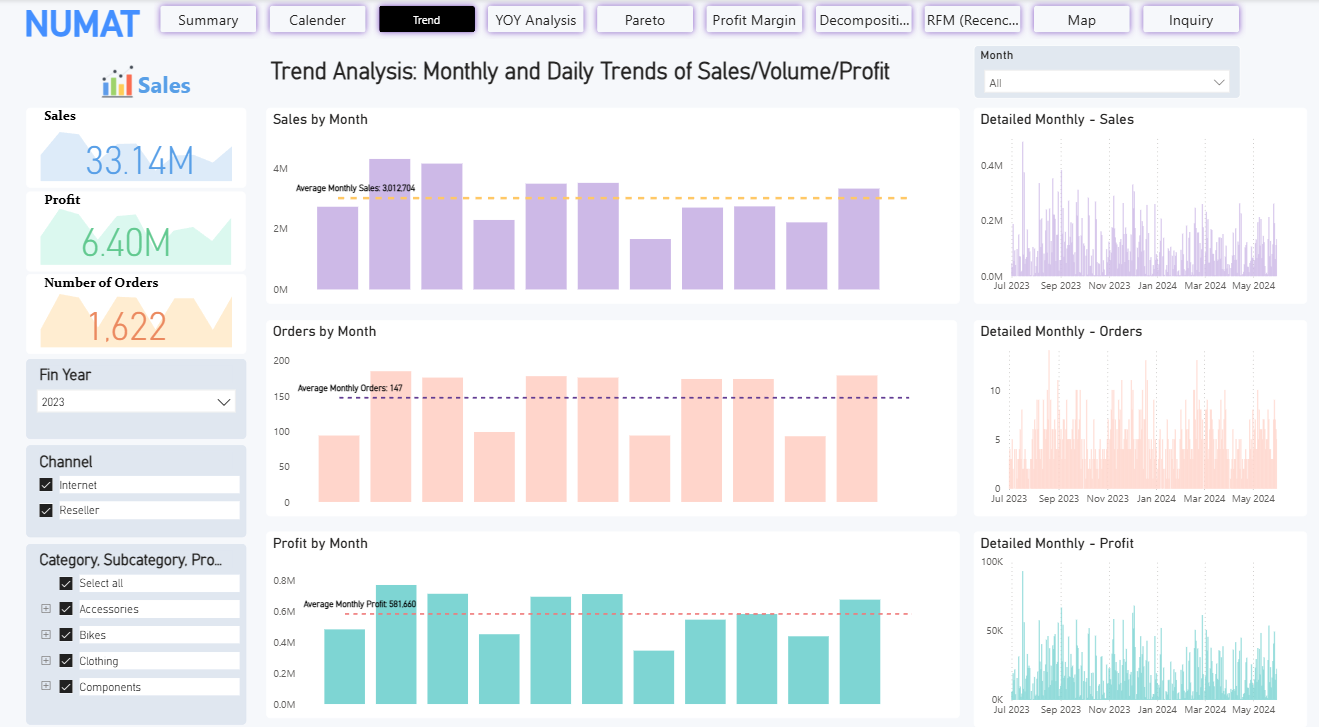
Task: Uncheck the Bikes checkbox
Action: (x=66, y=635)
